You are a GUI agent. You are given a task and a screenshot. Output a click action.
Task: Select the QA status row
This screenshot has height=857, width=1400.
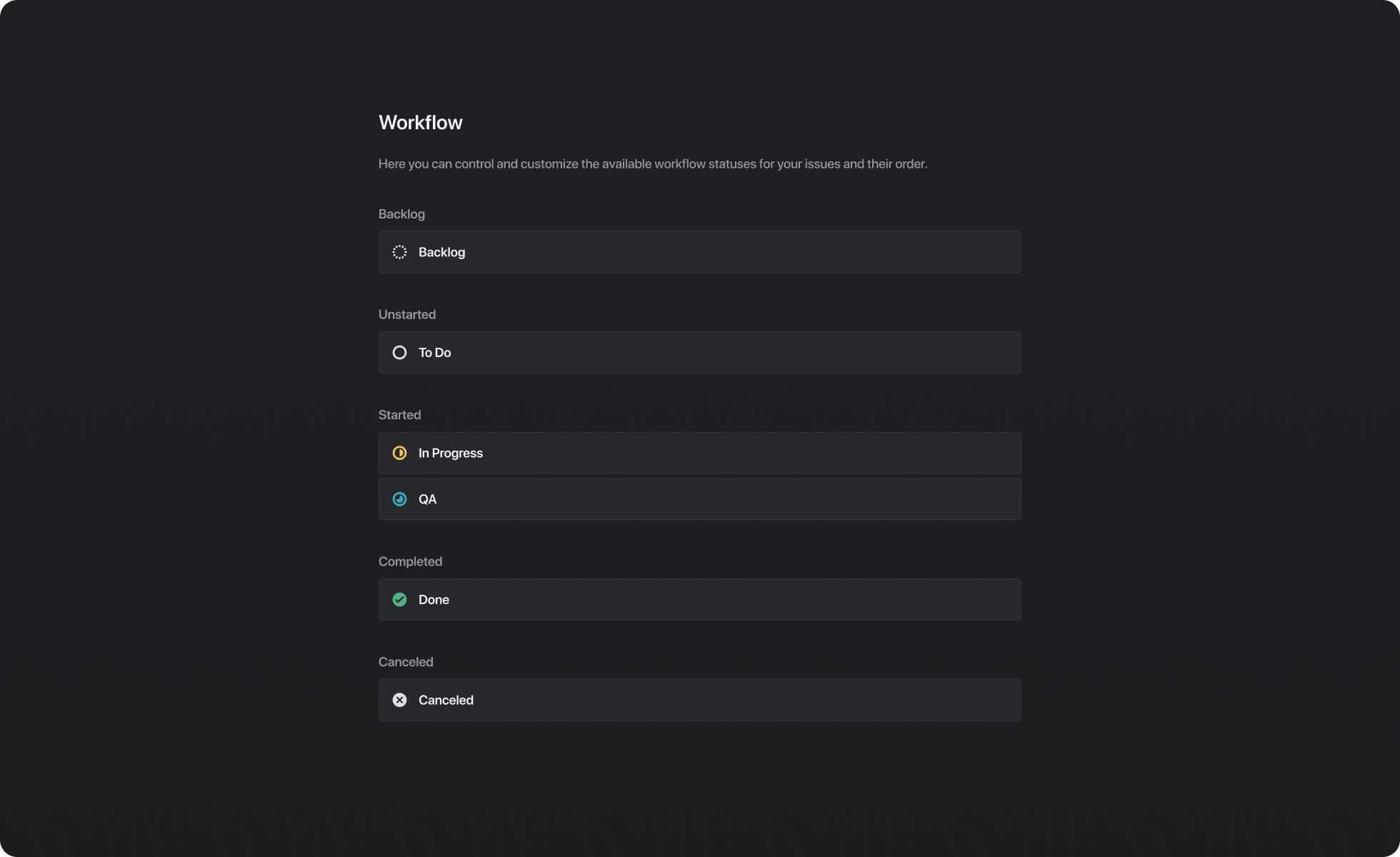(699, 498)
